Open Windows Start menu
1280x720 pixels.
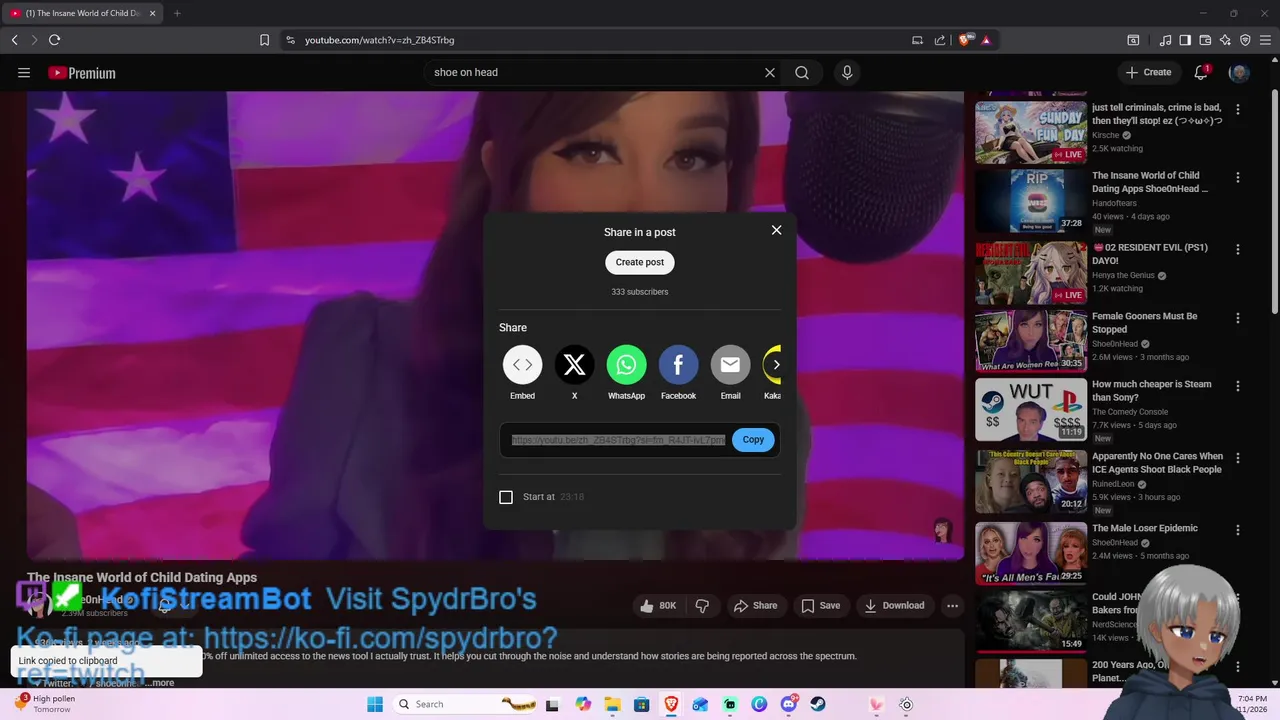375,704
